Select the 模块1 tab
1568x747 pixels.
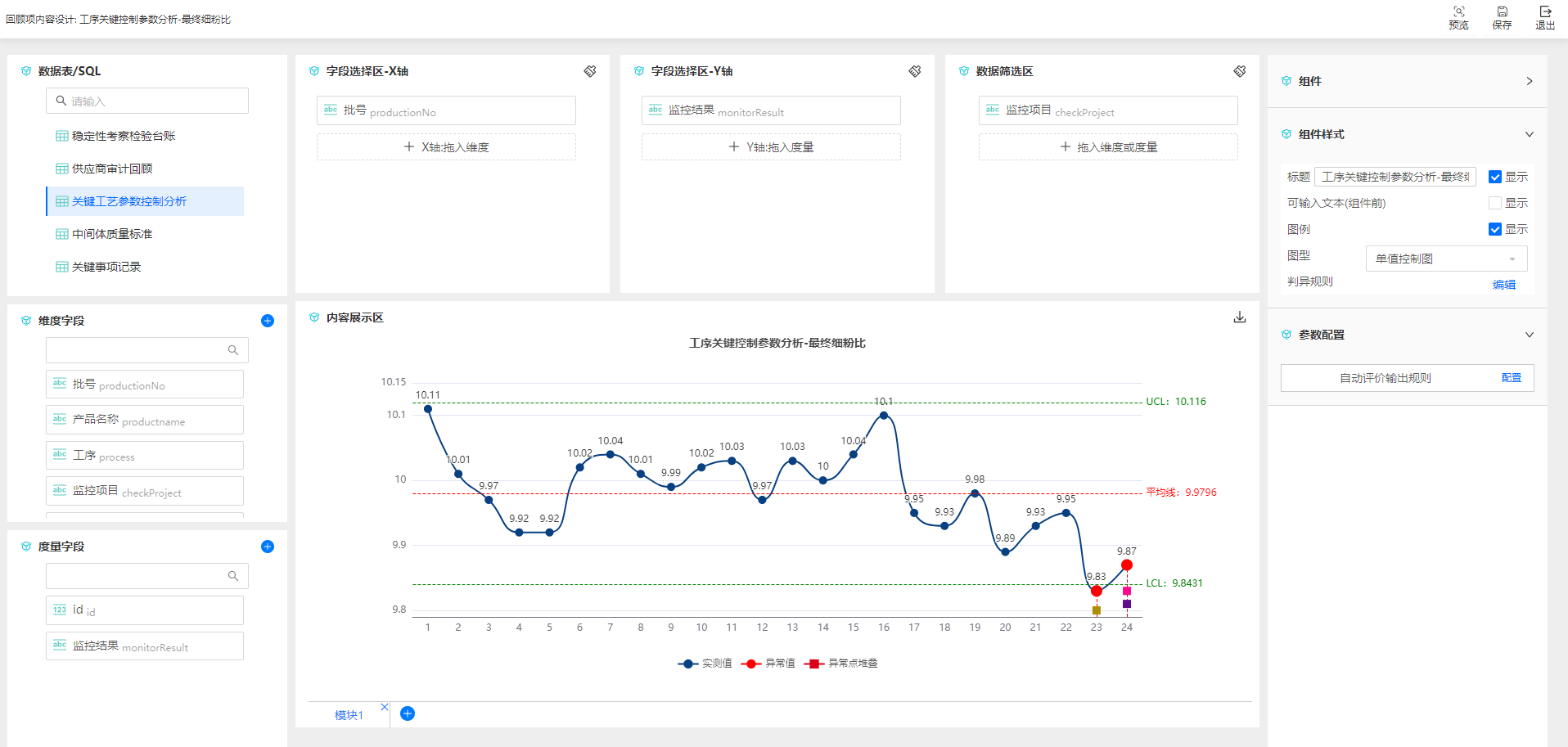pos(349,714)
